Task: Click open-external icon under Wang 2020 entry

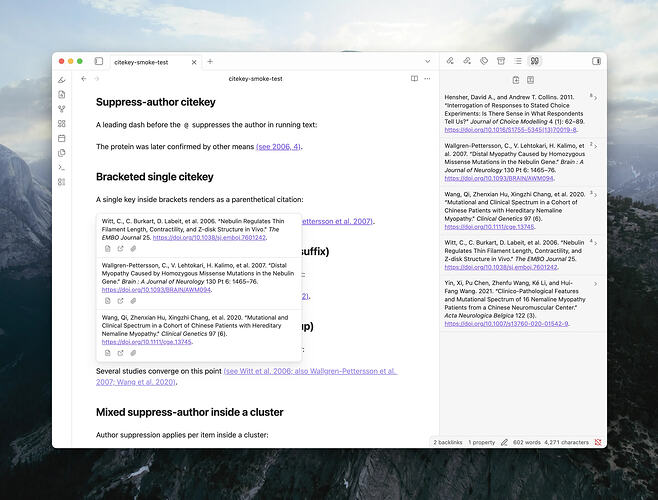Action: [120, 353]
